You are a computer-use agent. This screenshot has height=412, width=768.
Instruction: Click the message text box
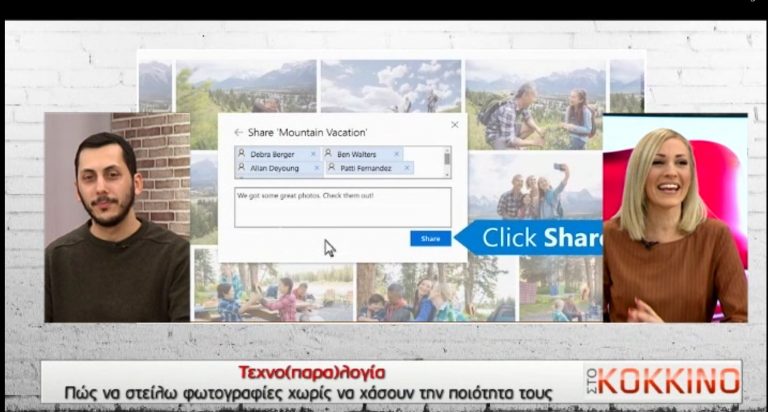(x=342, y=206)
